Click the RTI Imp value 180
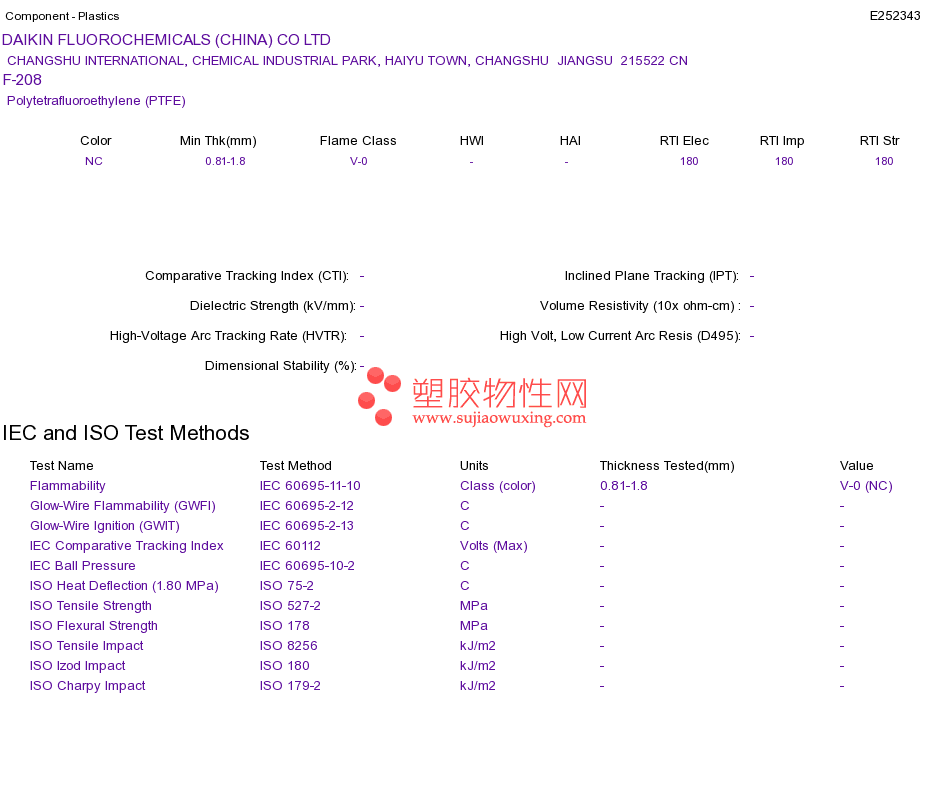Image resolution: width=950 pixels, height=800 pixels. click(x=784, y=161)
